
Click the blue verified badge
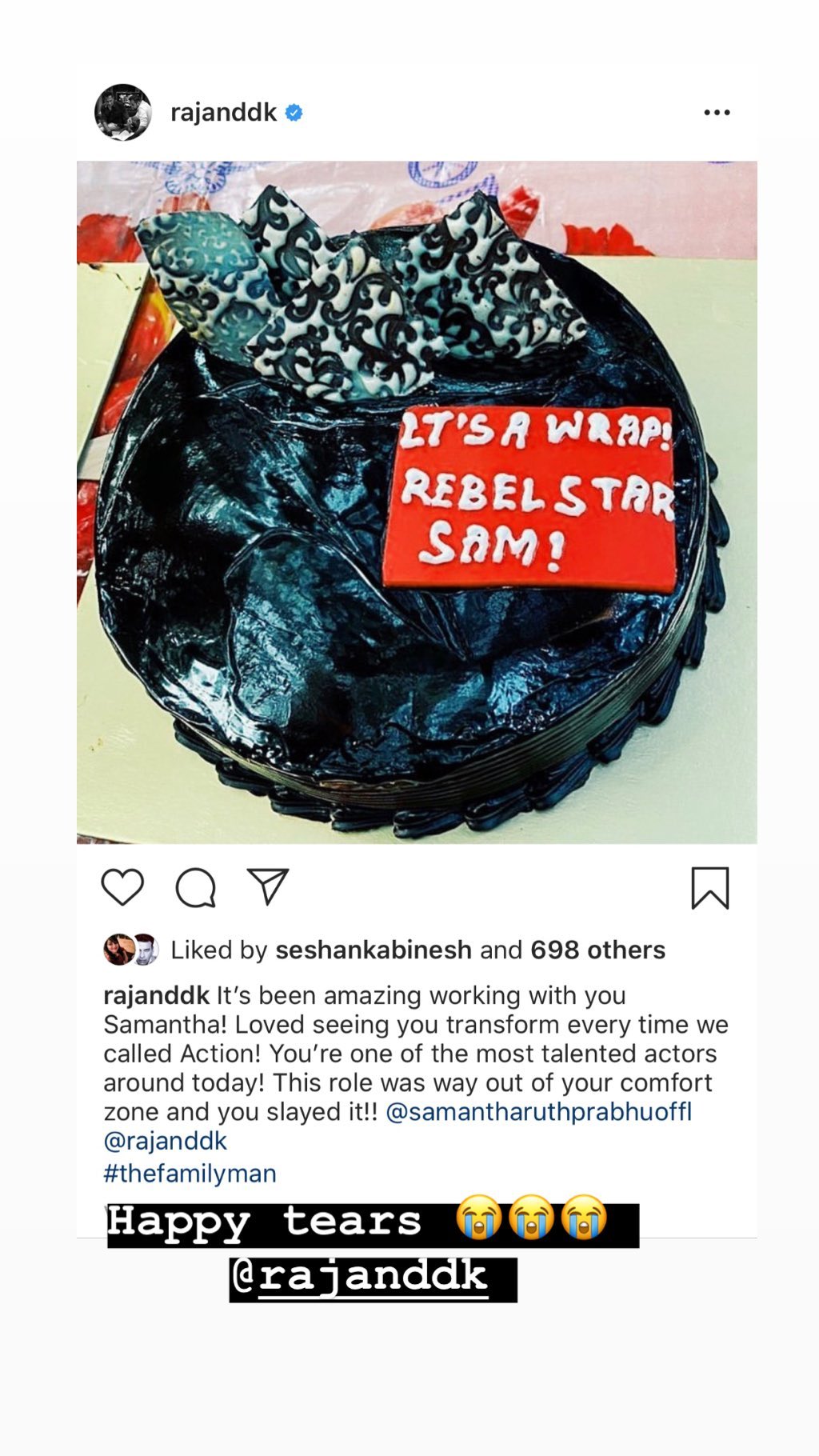[x=294, y=113]
